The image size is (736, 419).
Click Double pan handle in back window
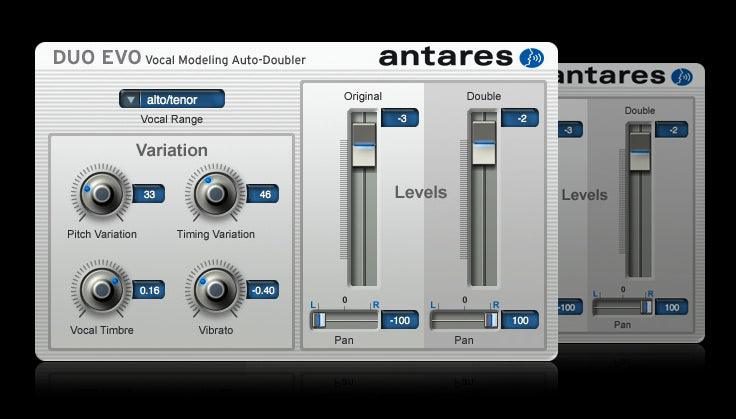646,307
